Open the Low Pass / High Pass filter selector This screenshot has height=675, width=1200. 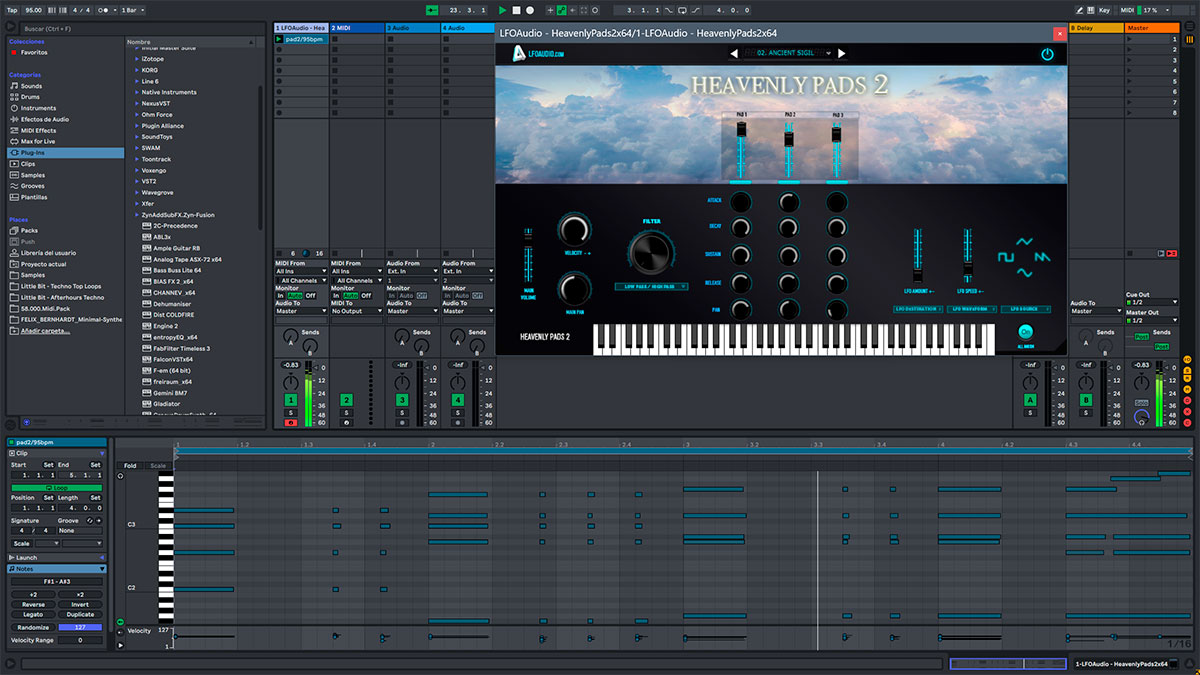(651, 287)
